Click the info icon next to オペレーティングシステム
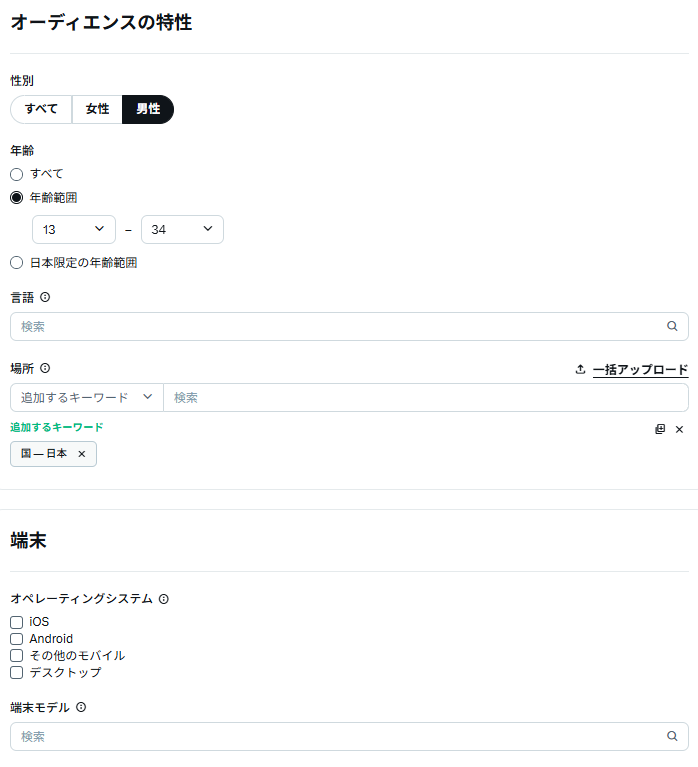The height and width of the screenshot is (767, 698). (x=164, y=599)
